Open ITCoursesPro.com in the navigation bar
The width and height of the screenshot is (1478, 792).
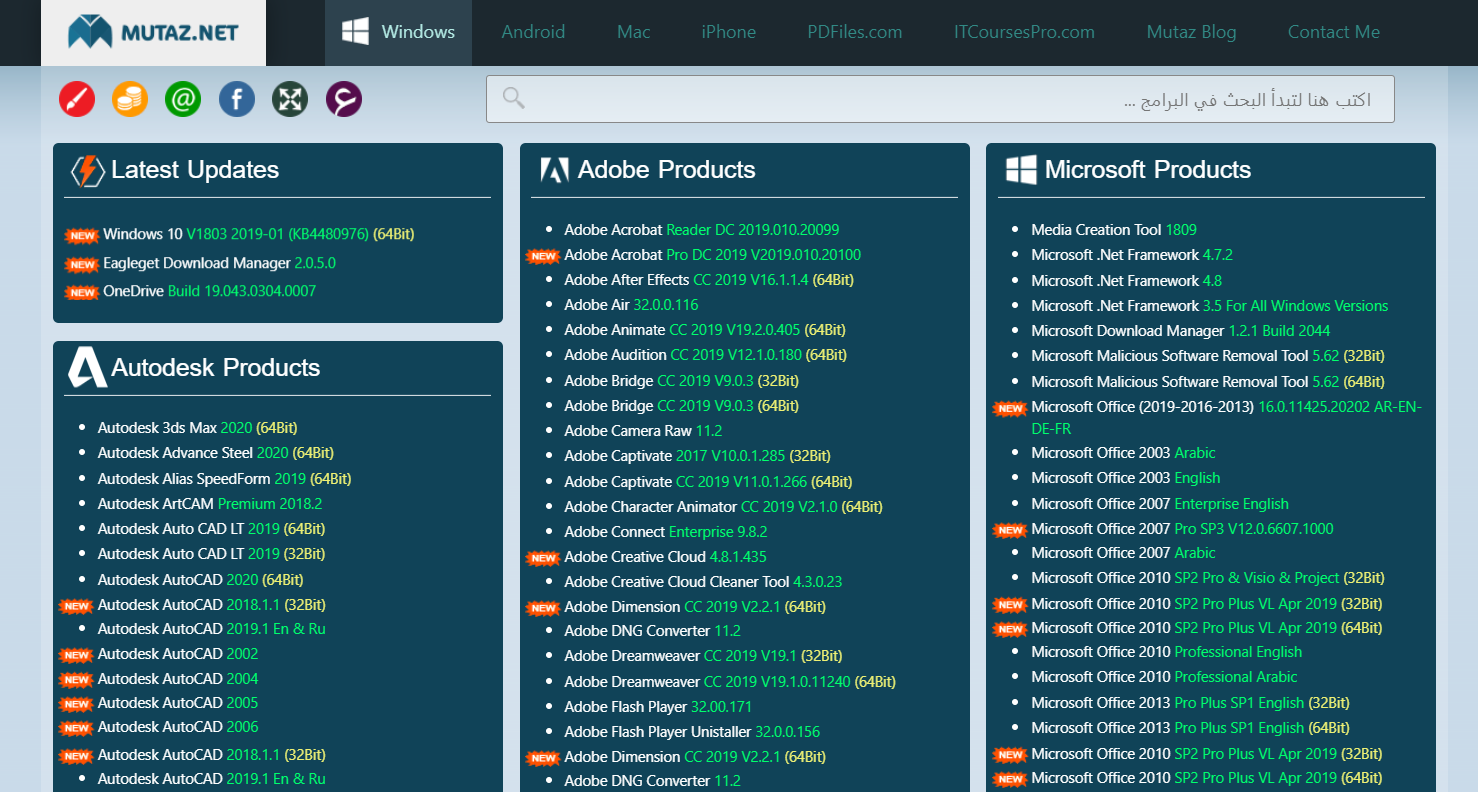[x=1025, y=32]
